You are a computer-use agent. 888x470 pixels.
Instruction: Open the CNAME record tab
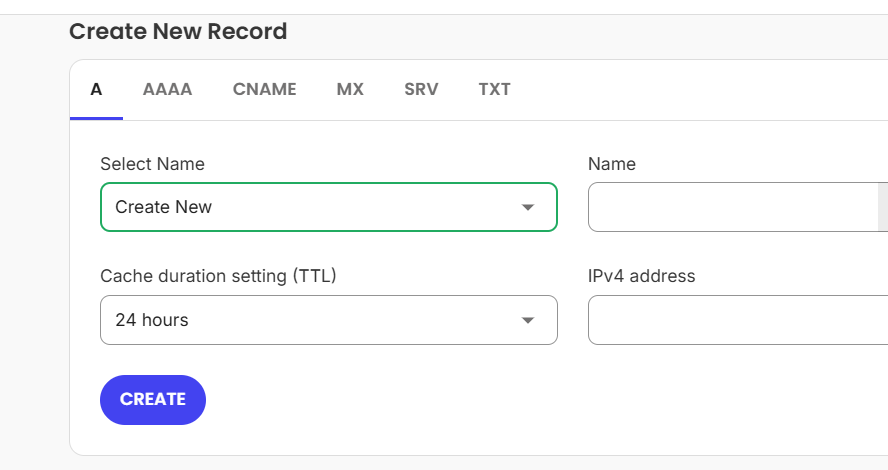[x=264, y=89]
